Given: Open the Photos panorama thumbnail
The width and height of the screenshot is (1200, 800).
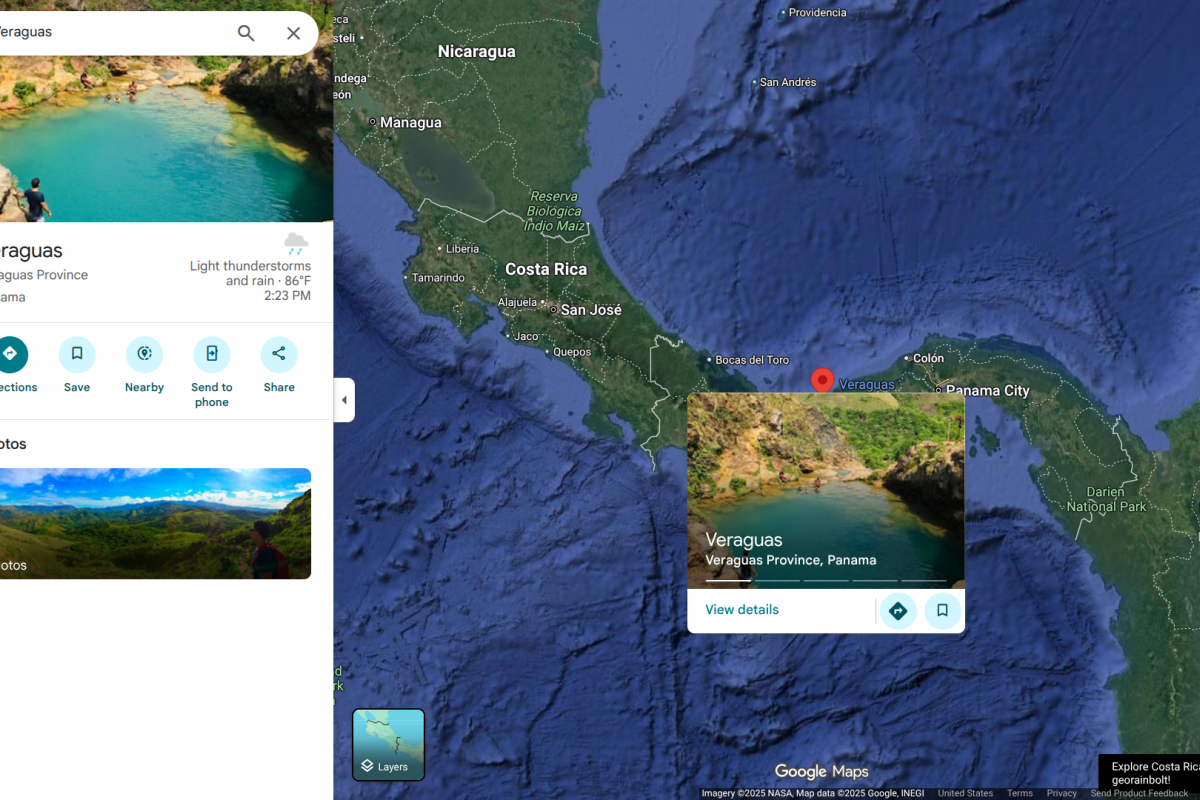Looking at the screenshot, I should [x=155, y=523].
